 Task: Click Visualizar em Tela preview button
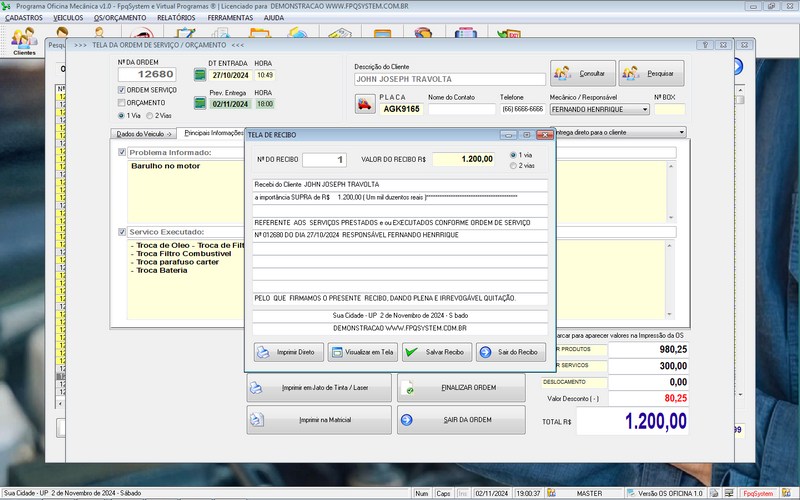pos(362,352)
